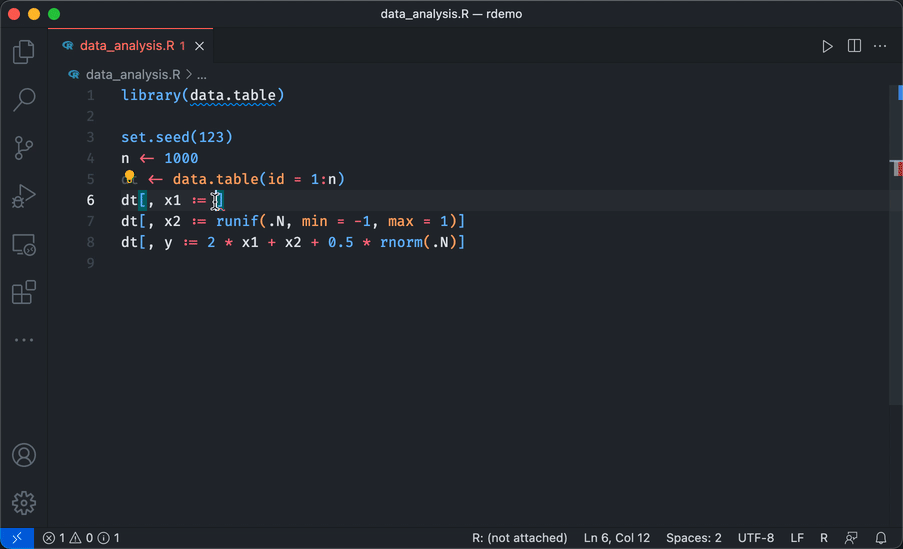
Task: Click the Accounts icon
Action: point(24,455)
